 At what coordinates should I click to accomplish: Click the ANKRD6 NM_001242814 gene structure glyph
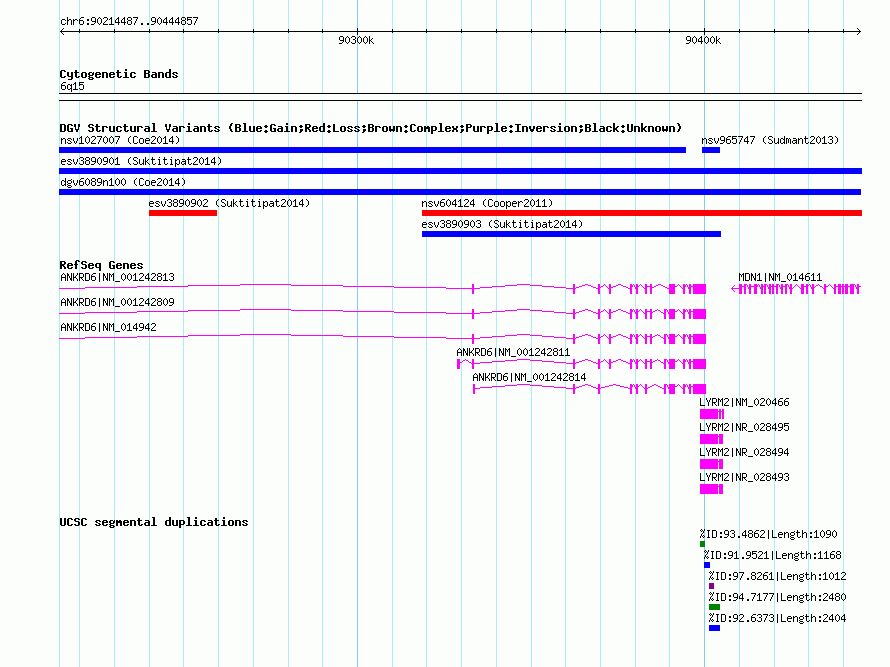tap(590, 389)
